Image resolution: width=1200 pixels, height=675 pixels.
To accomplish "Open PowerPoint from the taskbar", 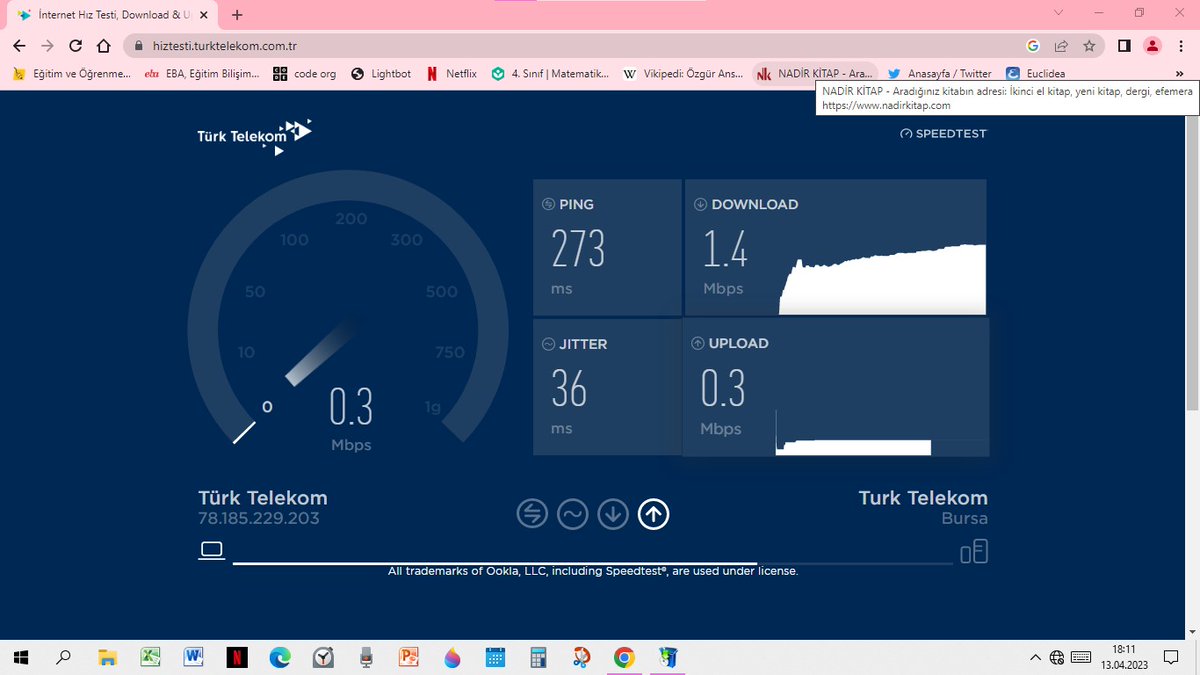I will tap(408, 657).
